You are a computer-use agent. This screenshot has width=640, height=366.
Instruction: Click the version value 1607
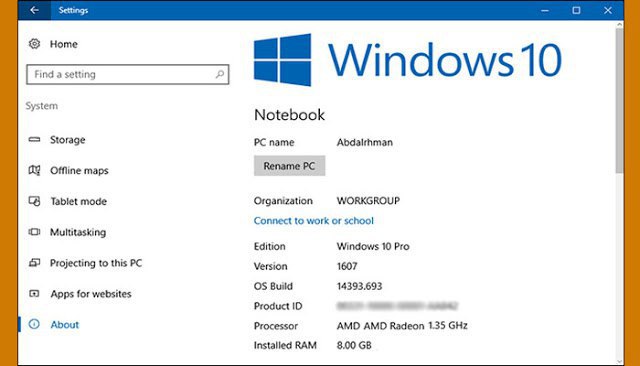[x=347, y=266]
